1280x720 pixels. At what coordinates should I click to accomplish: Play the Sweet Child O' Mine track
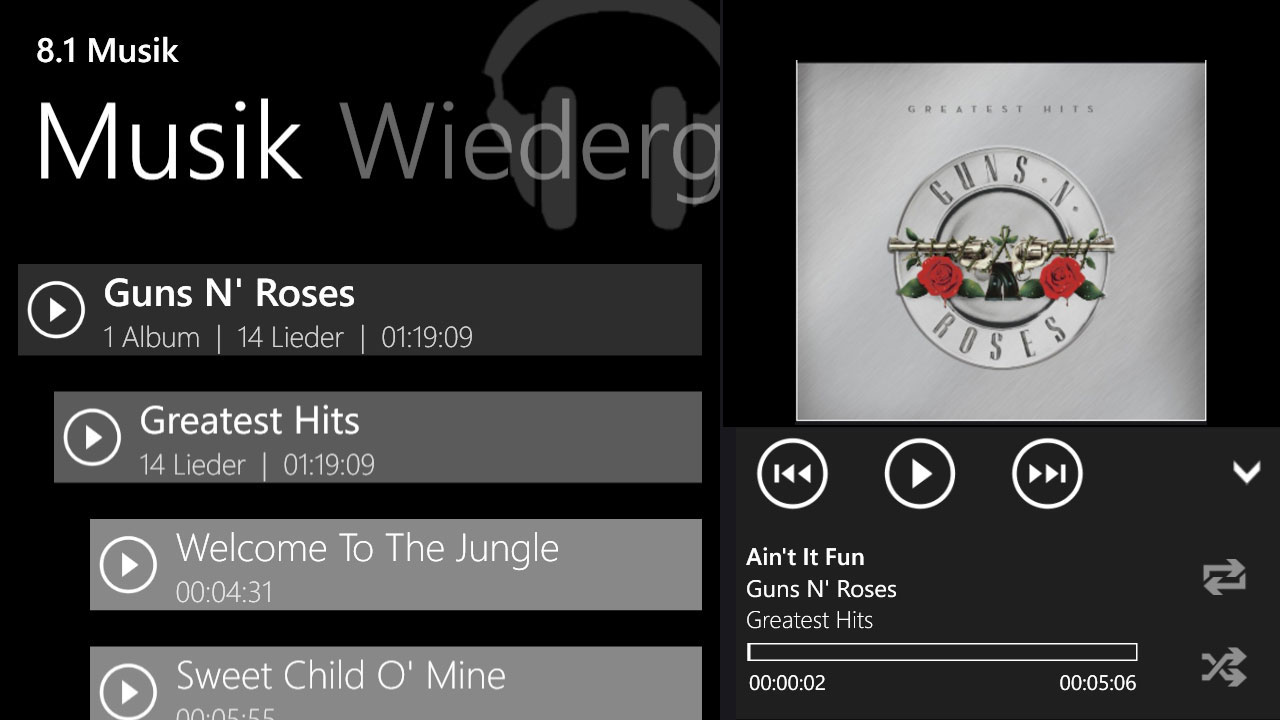point(128,691)
